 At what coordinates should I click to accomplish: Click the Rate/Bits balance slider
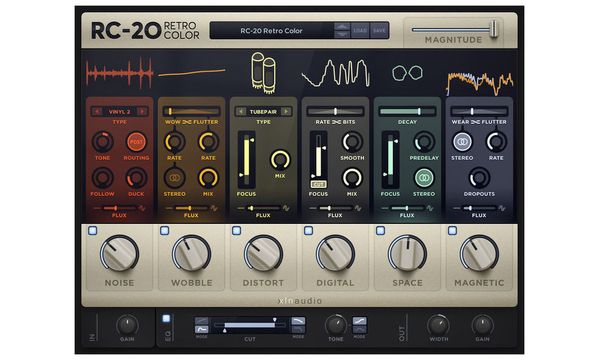[335, 111]
